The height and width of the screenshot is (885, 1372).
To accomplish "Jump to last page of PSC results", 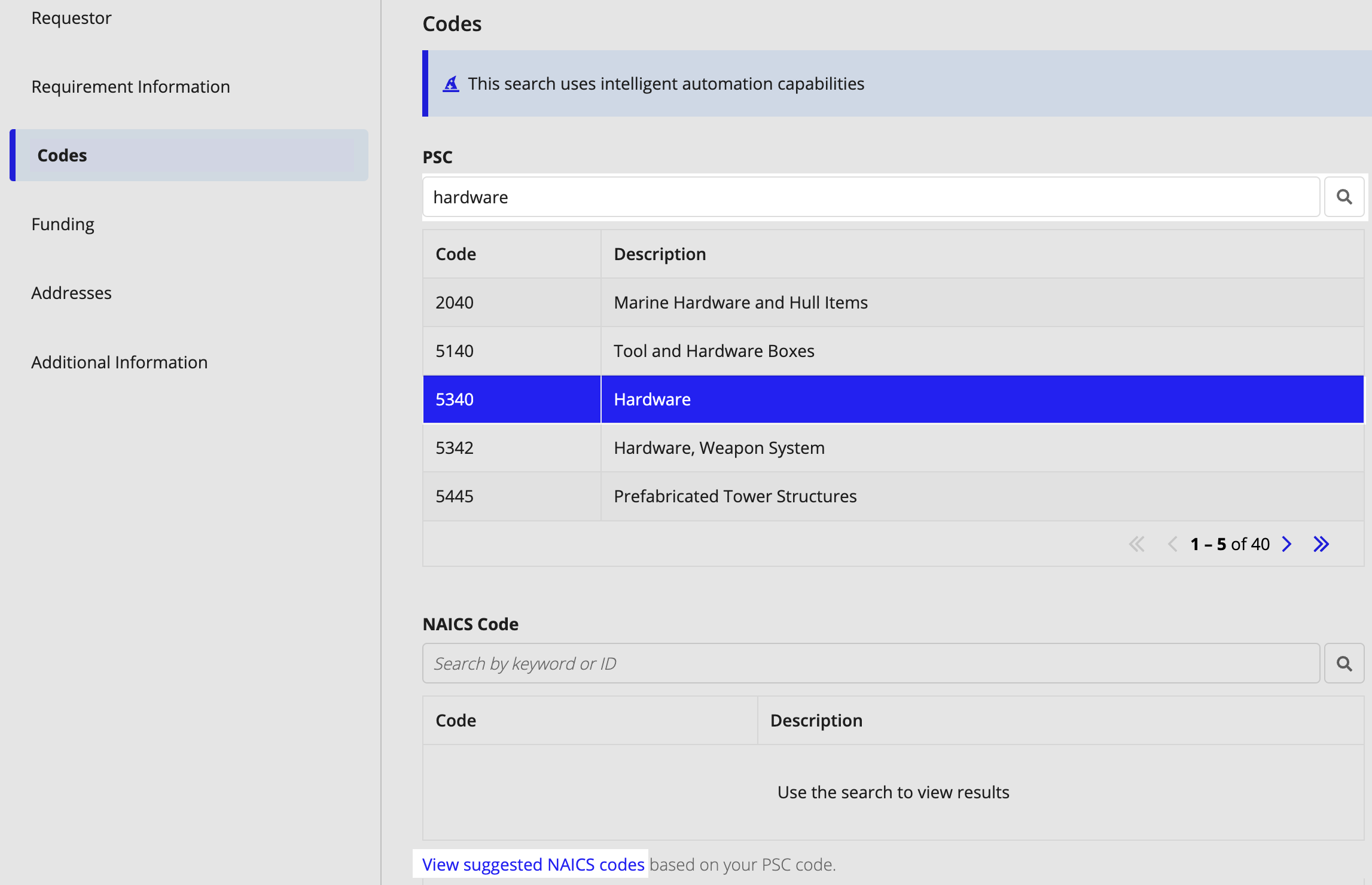I will tap(1321, 544).
